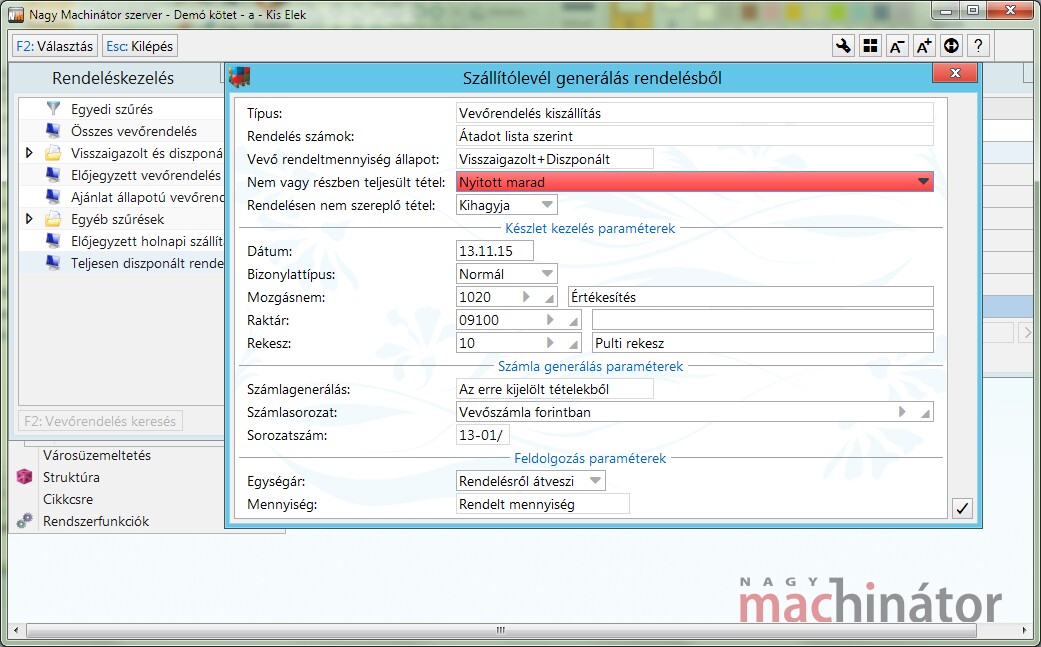Click the Készlet kezelés paraméterek heading

point(590,228)
